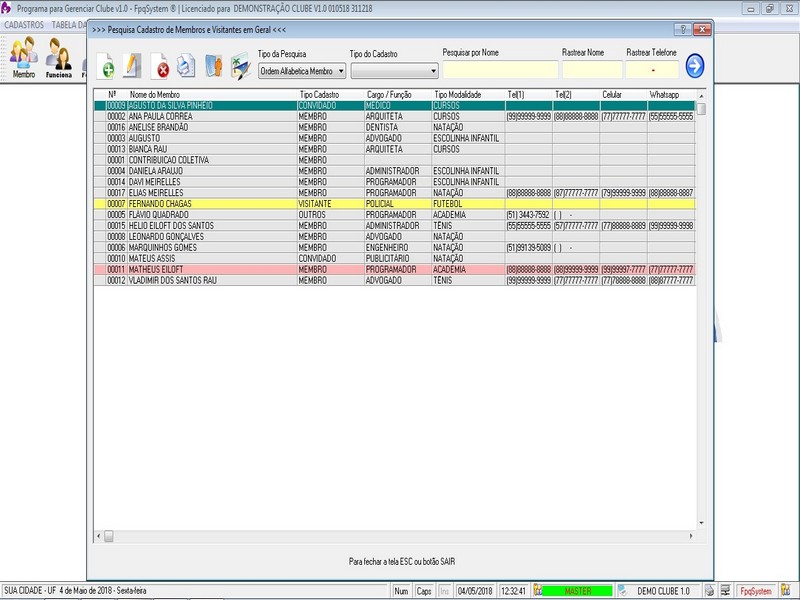
Task: Select row MATEUS ASSIS
Action: pos(394,259)
